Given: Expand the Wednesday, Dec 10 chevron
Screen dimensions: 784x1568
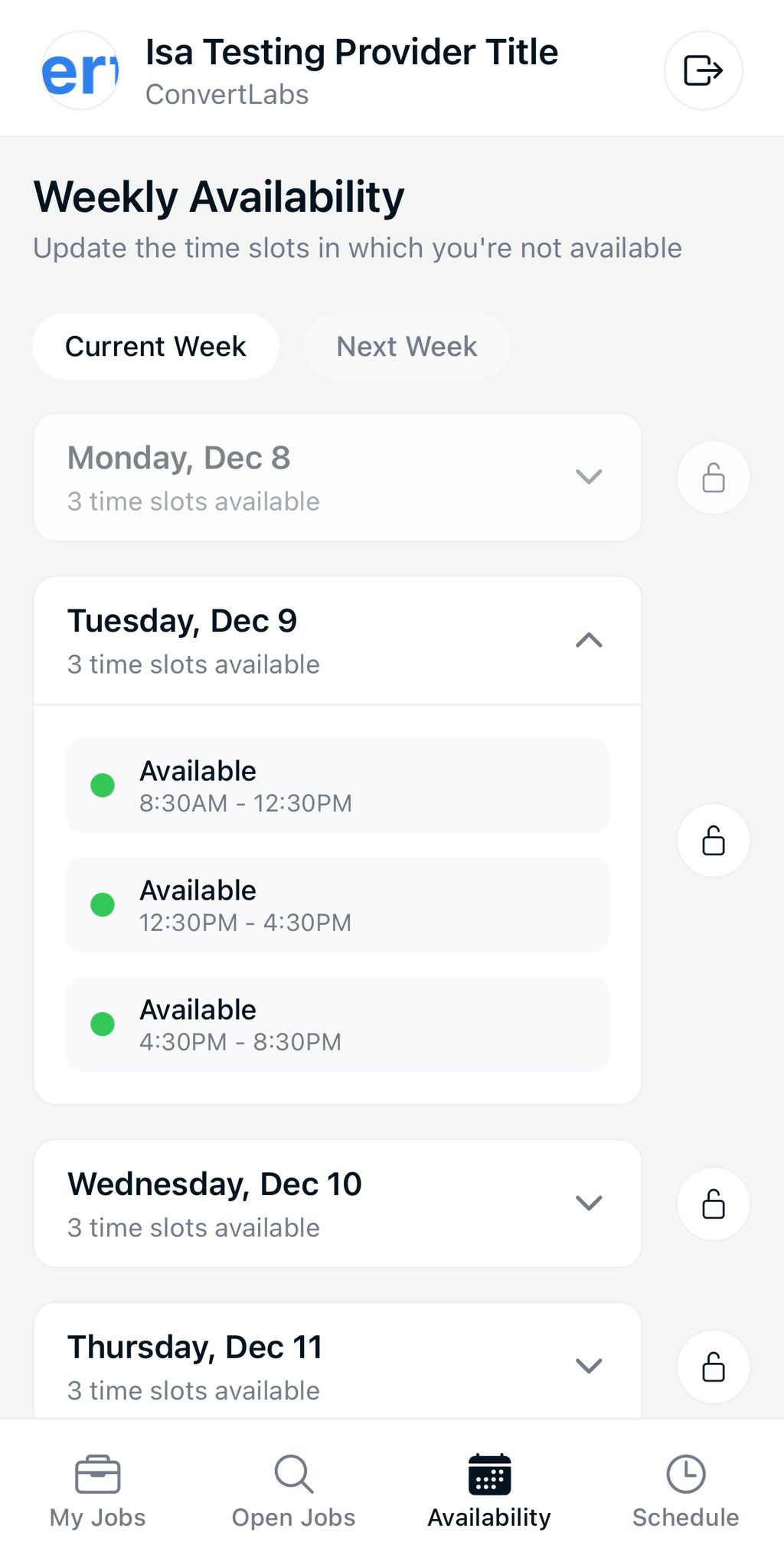Looking at the screenshot, I should click(x=588, y=1203).
